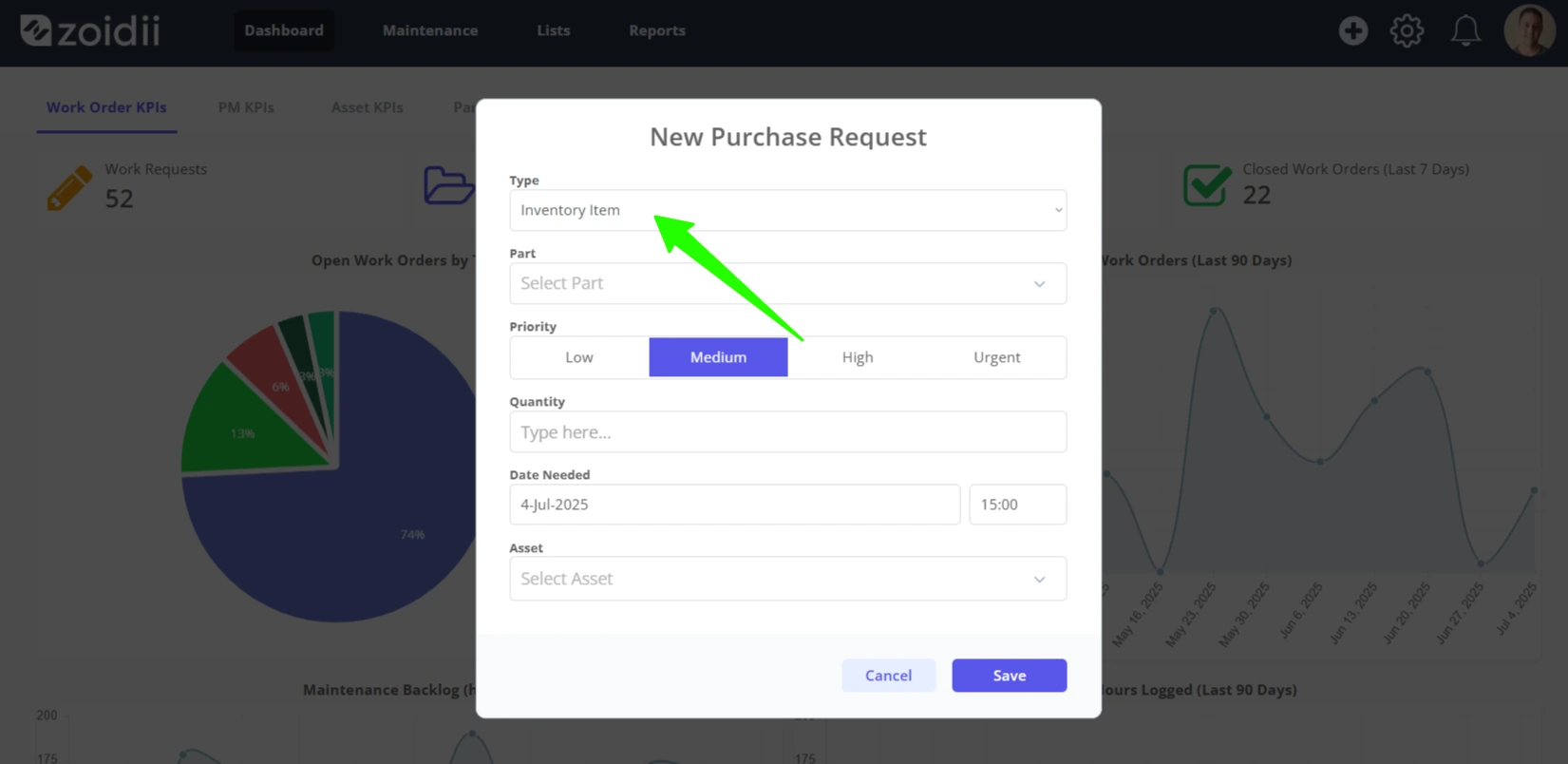Open the Maintenance menu
This screenshot has height=764, width=1568.
430,30
